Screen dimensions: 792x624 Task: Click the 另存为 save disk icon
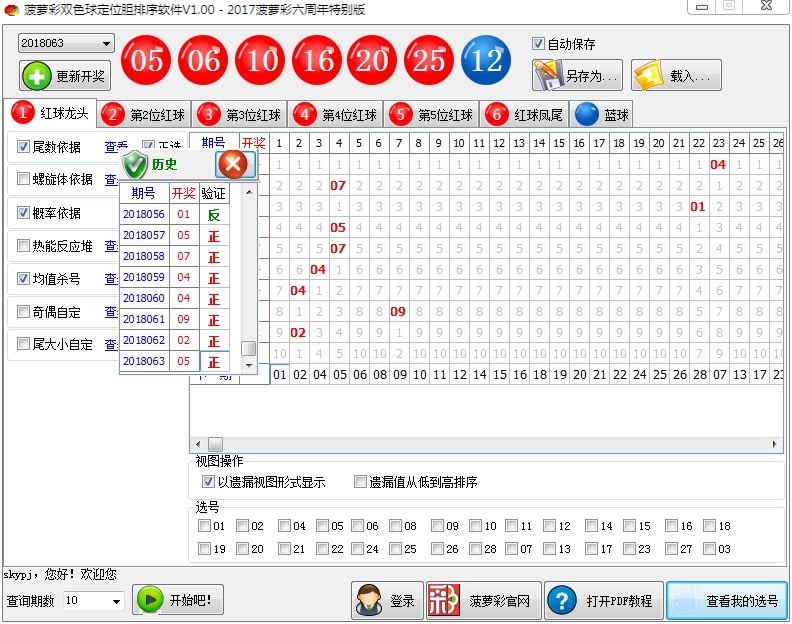pyautogui.click(x=549, y=75)
